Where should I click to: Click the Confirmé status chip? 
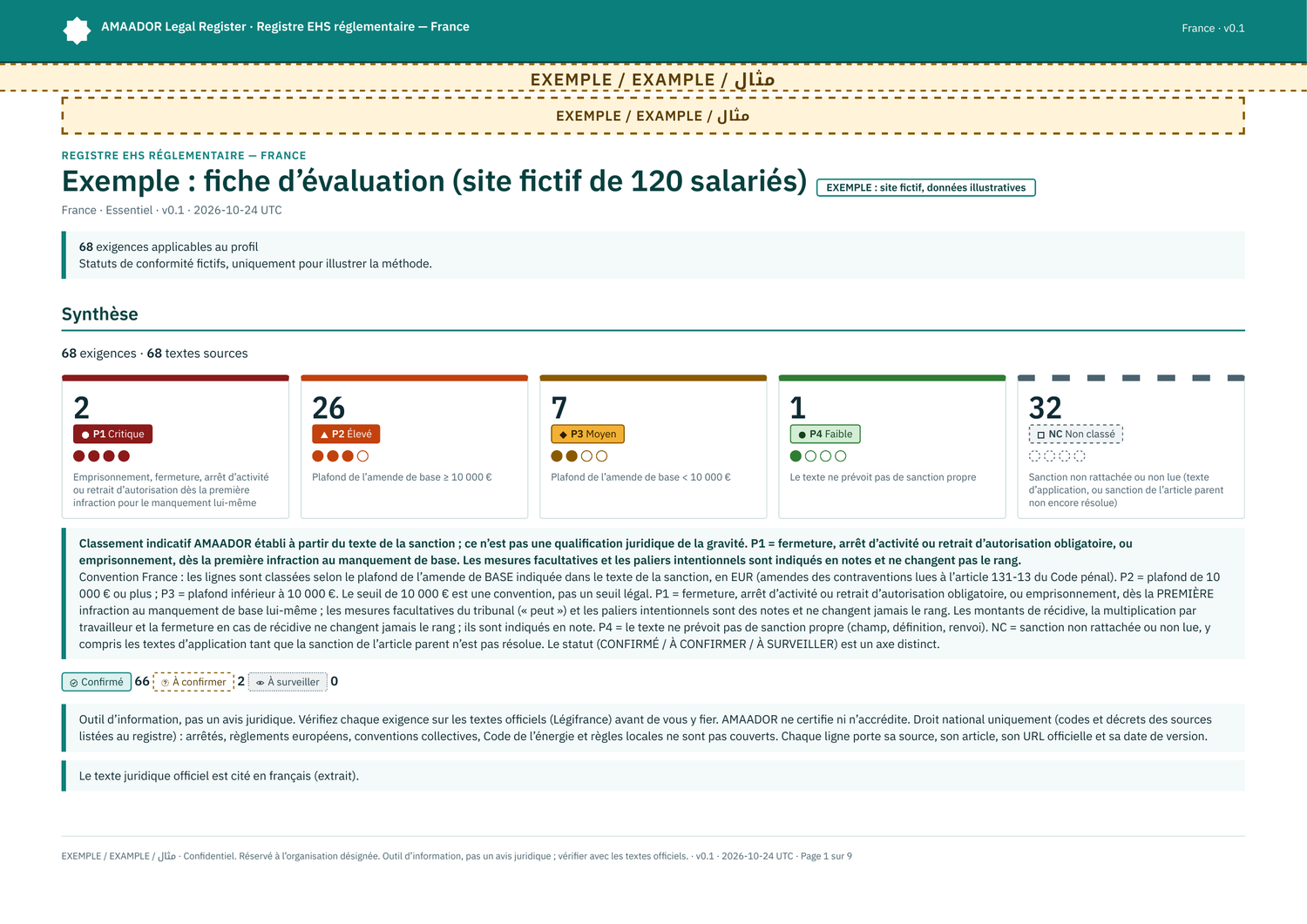tap(97, 682)
